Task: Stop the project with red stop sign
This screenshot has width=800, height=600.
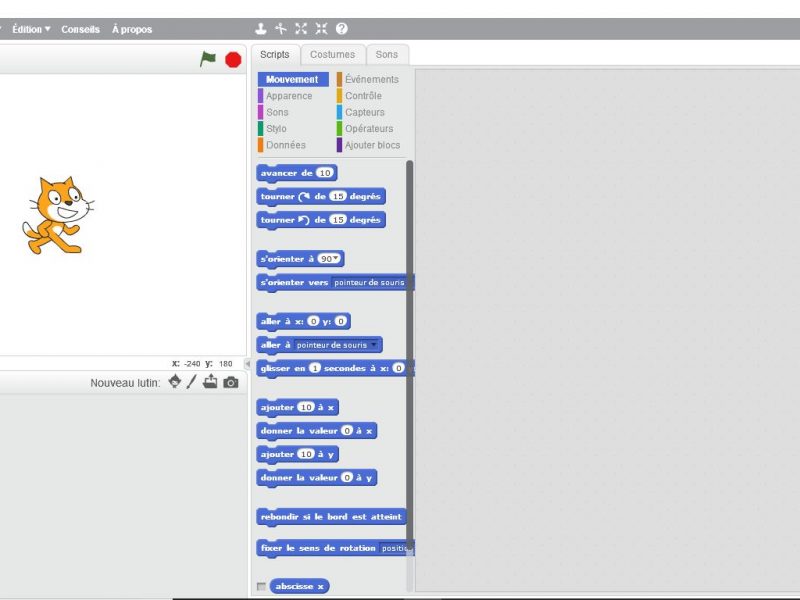Action: point(233,60)
